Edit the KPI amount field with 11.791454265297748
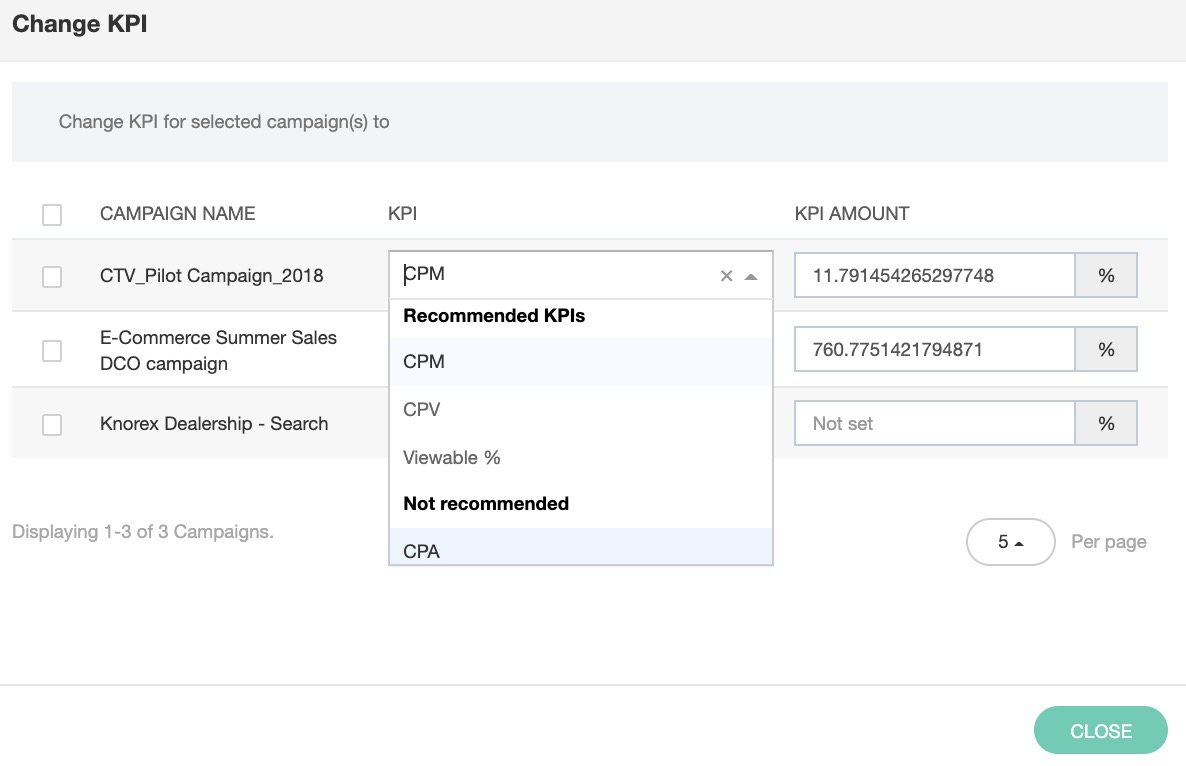The width and height of the screenshot is (1186, 766). coord(934,276)
